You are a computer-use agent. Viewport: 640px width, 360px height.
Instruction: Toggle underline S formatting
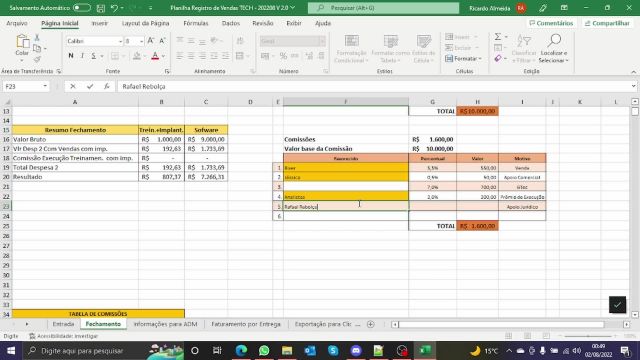coord(93,56)
